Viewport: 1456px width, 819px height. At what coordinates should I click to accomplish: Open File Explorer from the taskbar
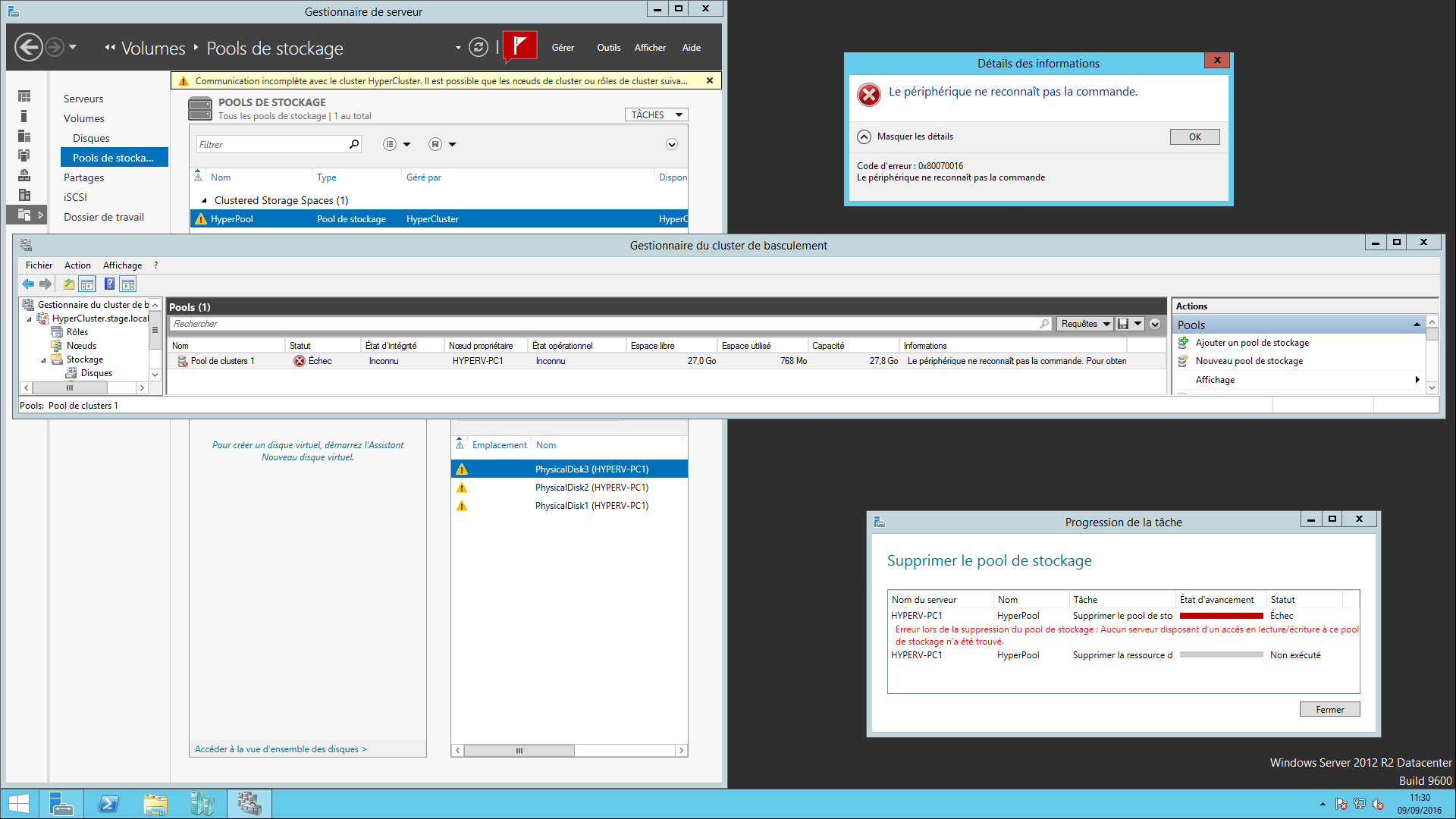[155, 804]
